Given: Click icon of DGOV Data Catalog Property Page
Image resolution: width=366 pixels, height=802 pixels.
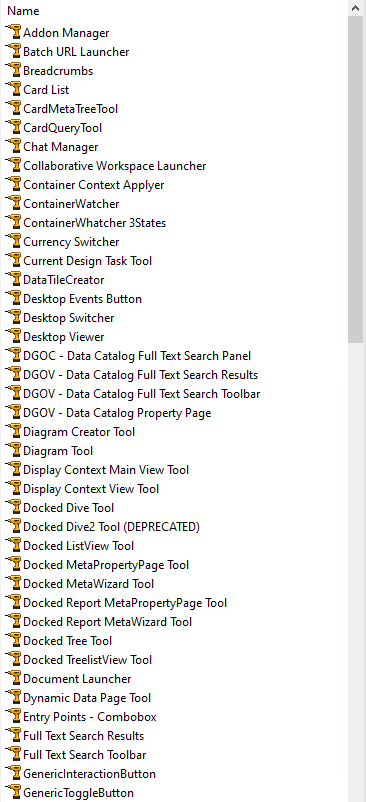Looking at the screenshot, I should point(13,413).
